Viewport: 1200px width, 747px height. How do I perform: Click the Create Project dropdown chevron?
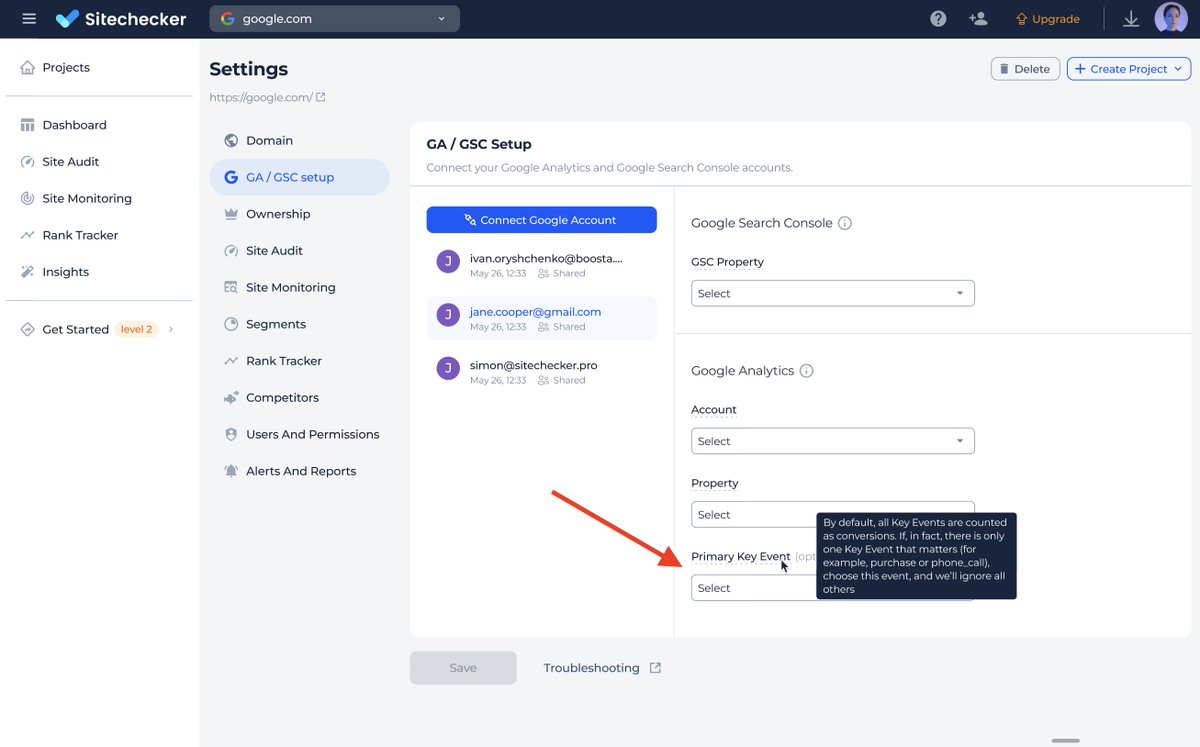coord(1177,69)
